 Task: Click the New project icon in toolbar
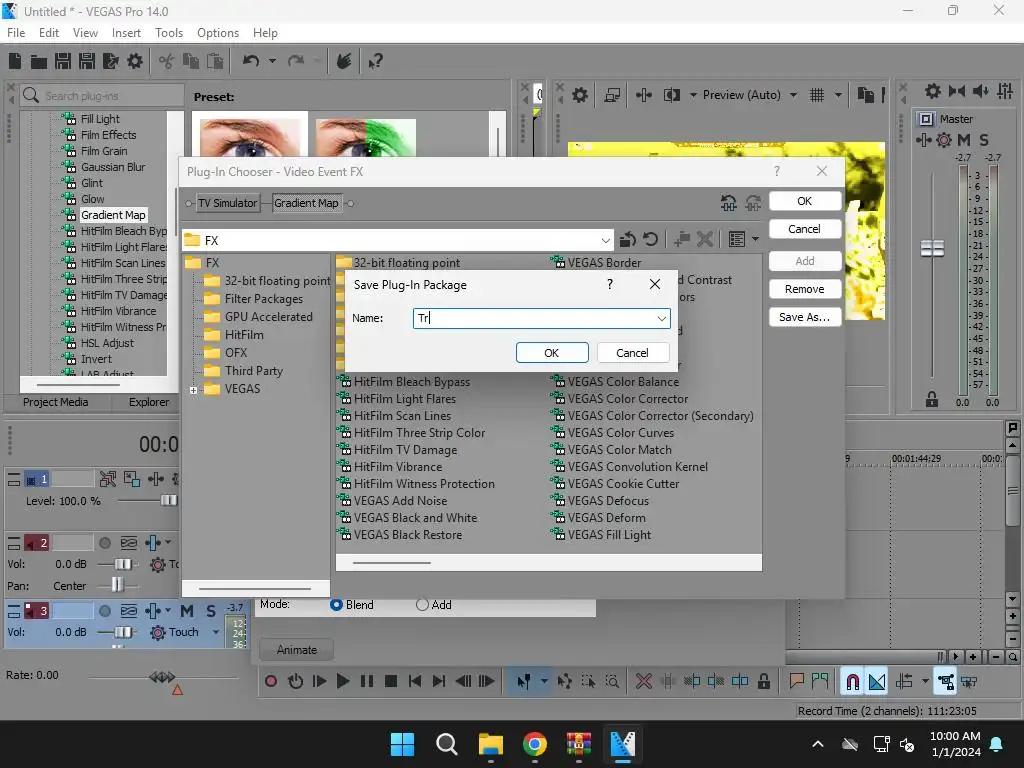[15, 61]
